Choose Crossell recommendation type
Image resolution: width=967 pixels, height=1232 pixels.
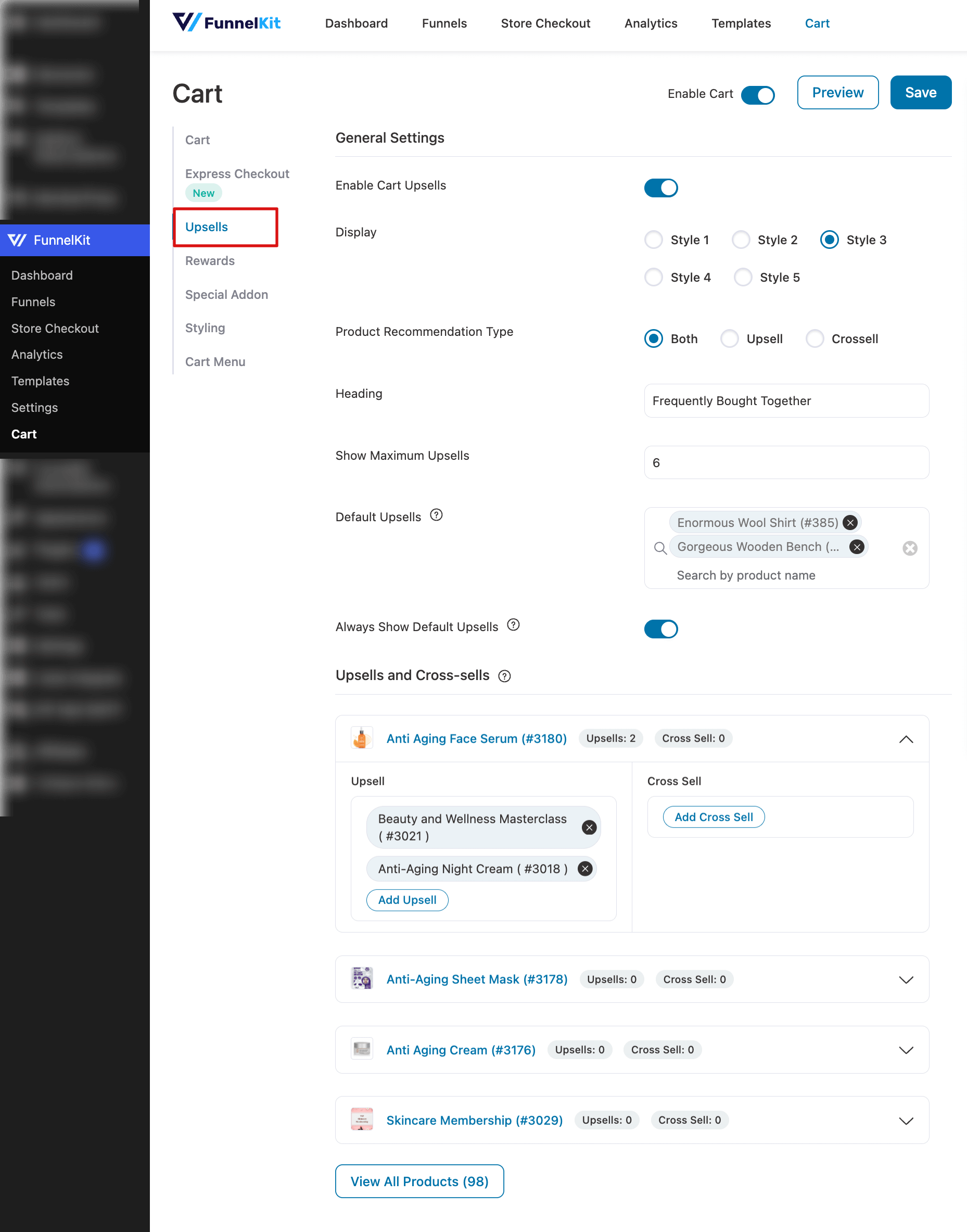[814, 339]
